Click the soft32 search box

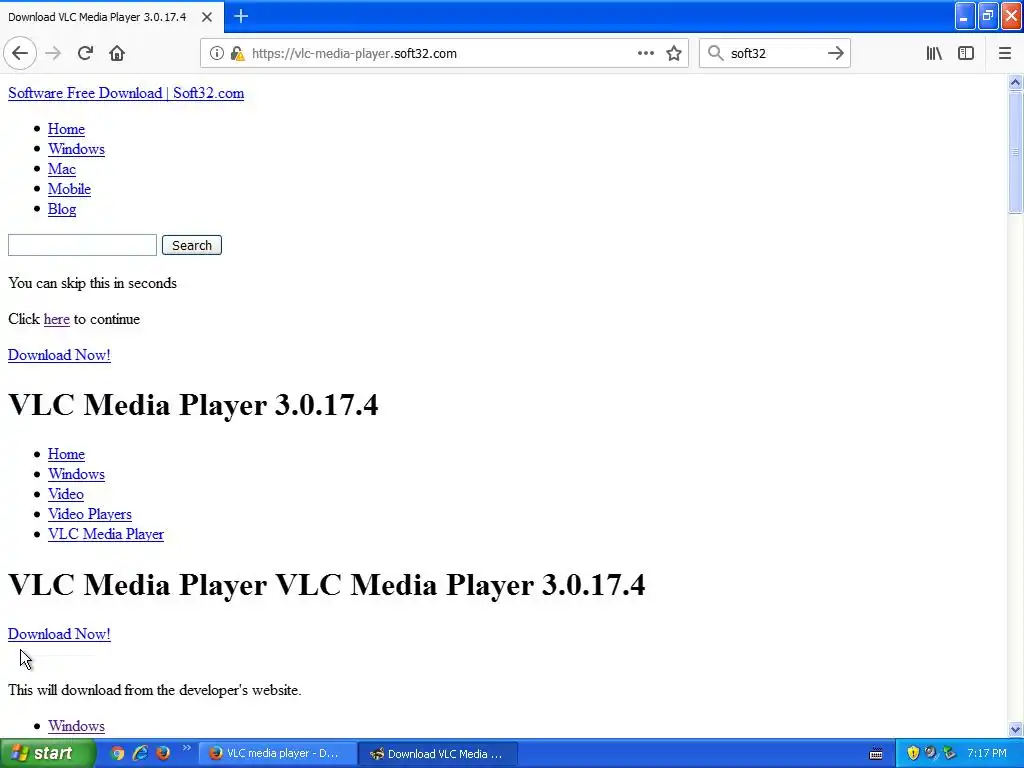(x=774, y=54)
